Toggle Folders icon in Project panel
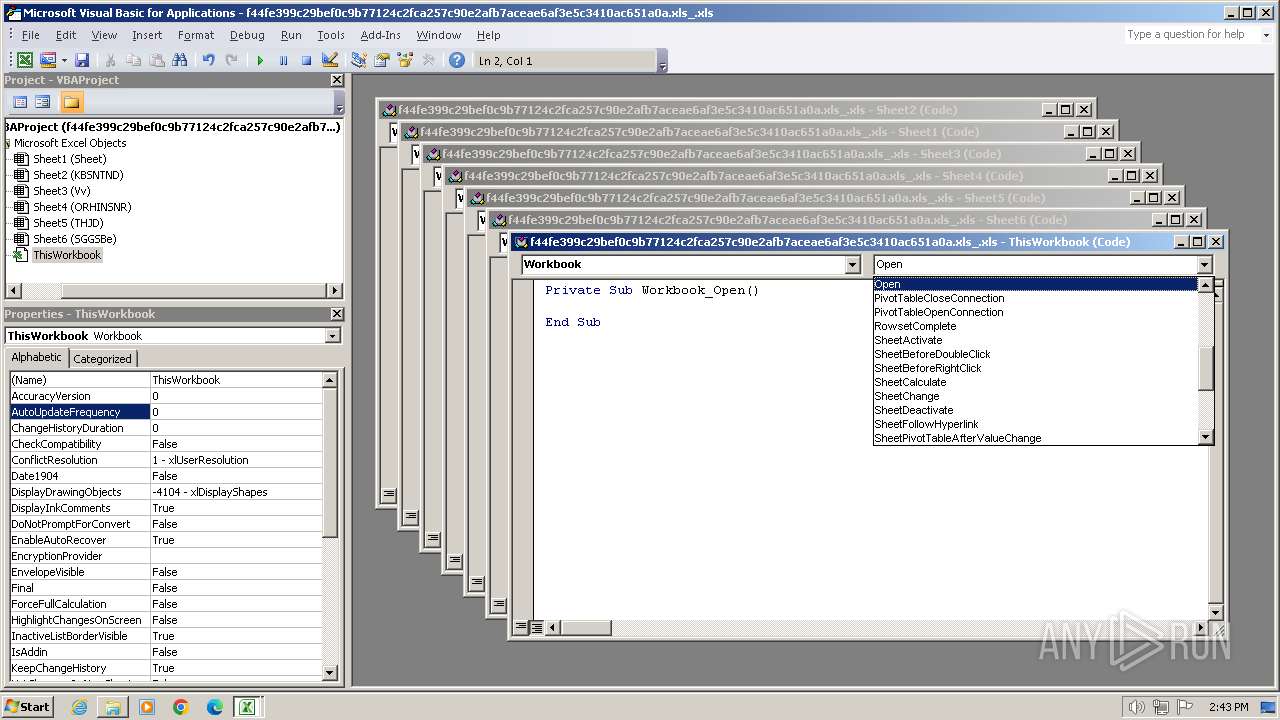 (71, 102)
